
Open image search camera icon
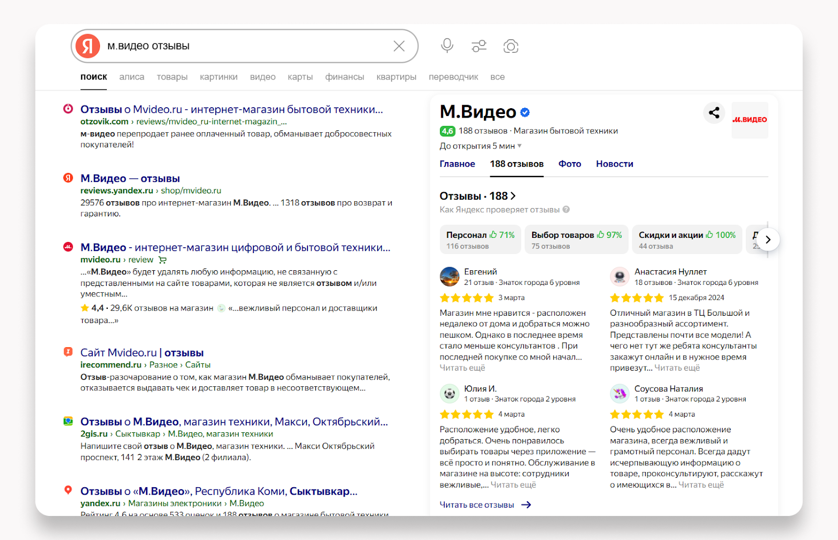pyautogui.click(x=511, y=46)
